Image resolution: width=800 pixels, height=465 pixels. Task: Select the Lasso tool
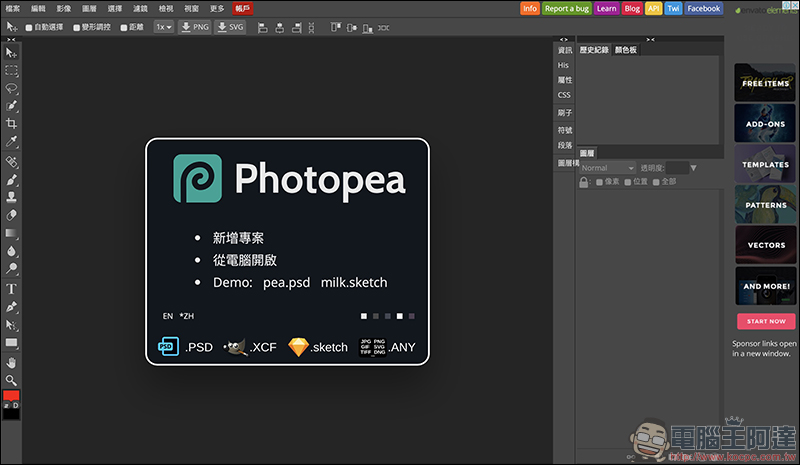pyautogui.click(x=11, y=88)
